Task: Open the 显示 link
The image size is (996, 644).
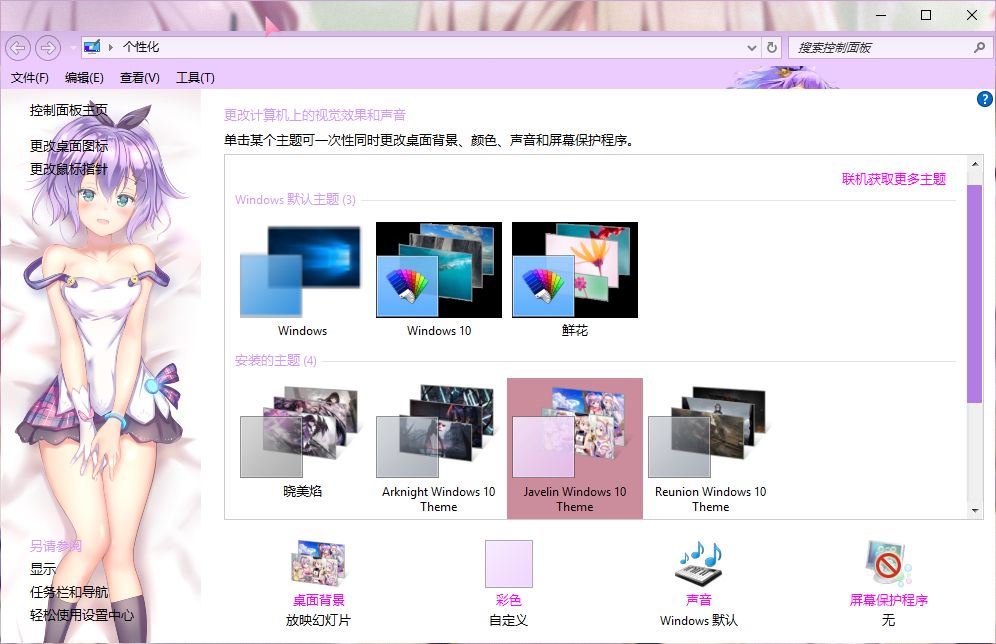Action: [x=43, y=569]
